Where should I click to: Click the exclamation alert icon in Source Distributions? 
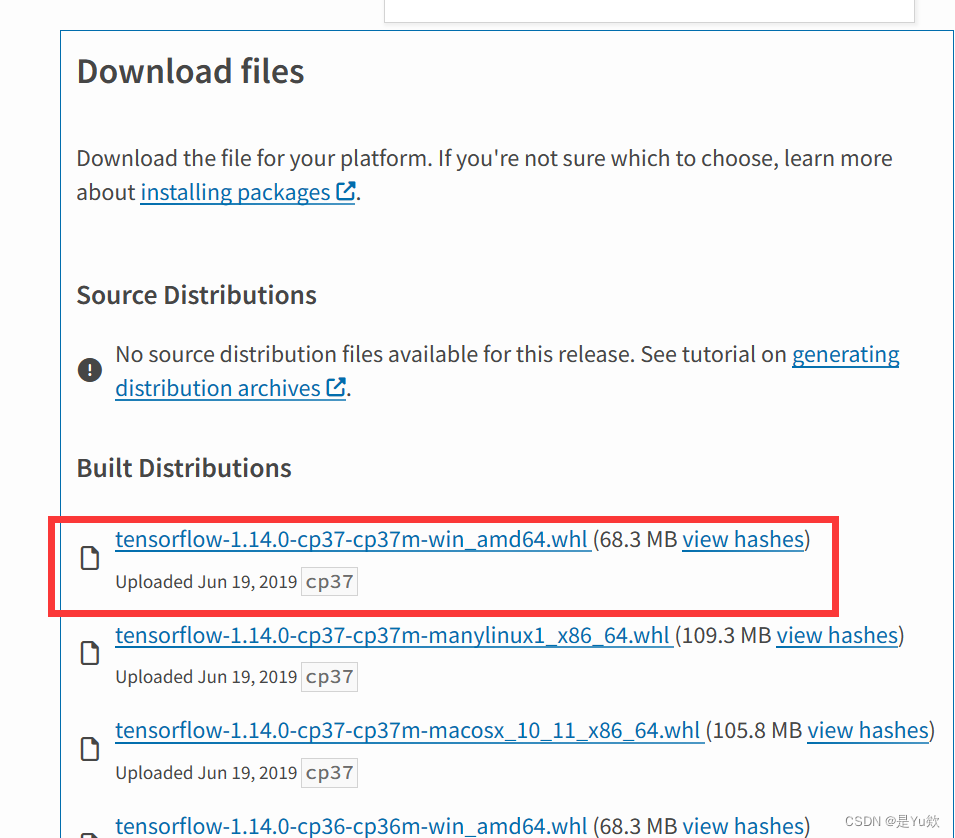click(x=89, y=369)
